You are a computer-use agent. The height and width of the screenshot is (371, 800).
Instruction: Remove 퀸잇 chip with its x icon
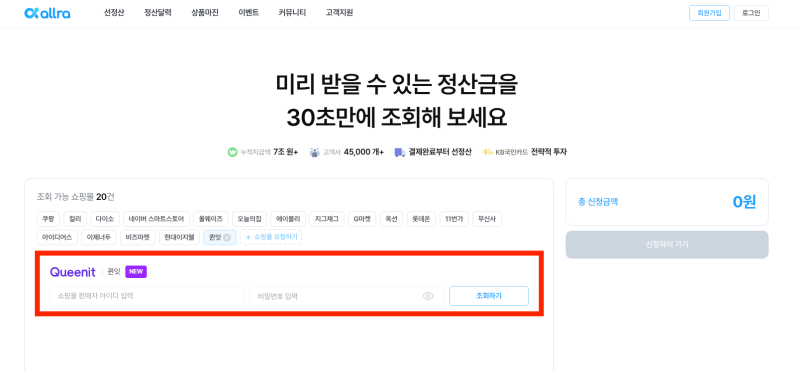click(227, 237)
